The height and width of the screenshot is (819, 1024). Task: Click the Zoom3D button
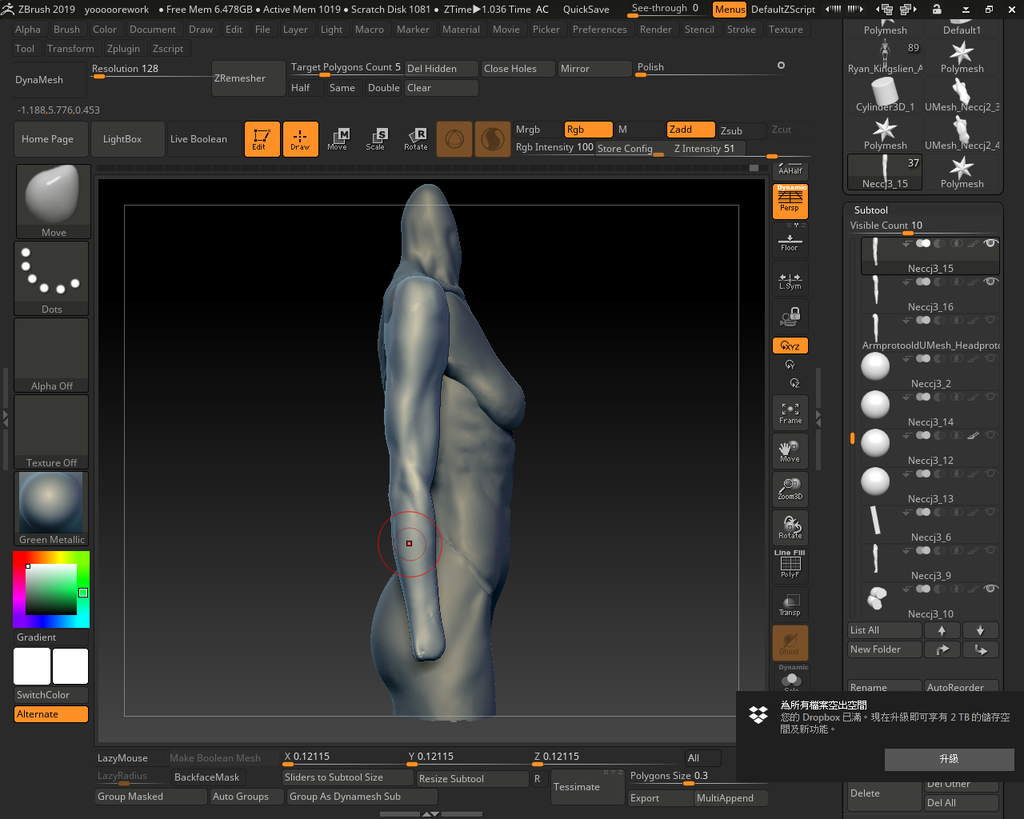click(790, 489)
